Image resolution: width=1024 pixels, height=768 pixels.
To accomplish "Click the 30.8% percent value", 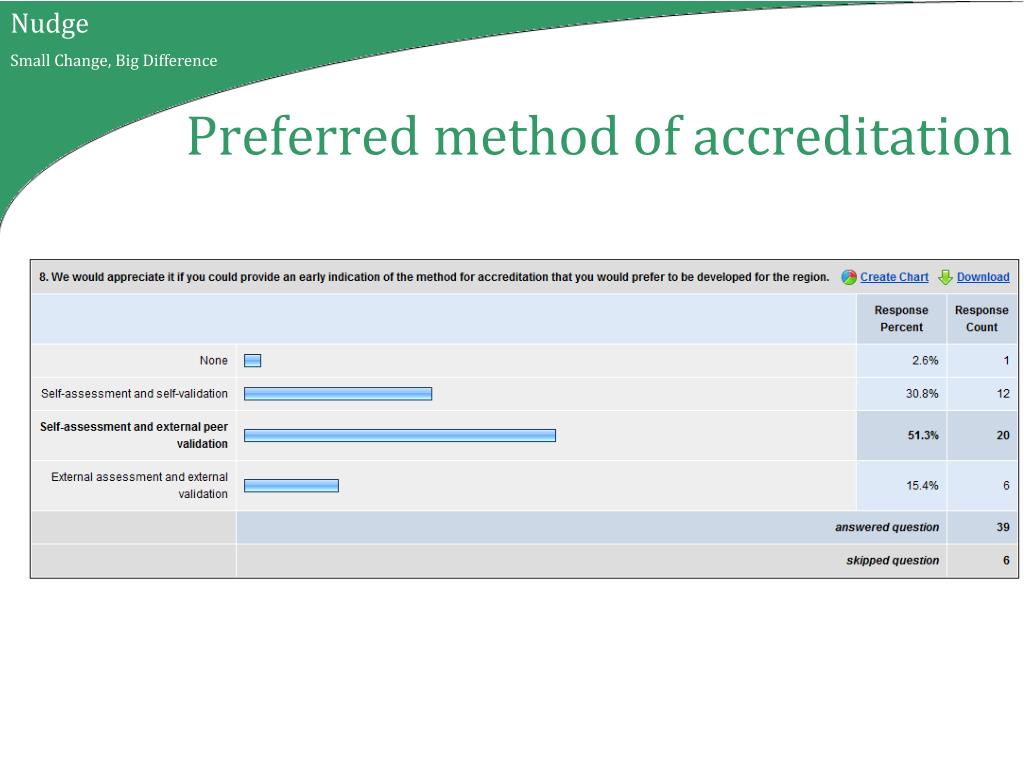I will pos(921,394).
